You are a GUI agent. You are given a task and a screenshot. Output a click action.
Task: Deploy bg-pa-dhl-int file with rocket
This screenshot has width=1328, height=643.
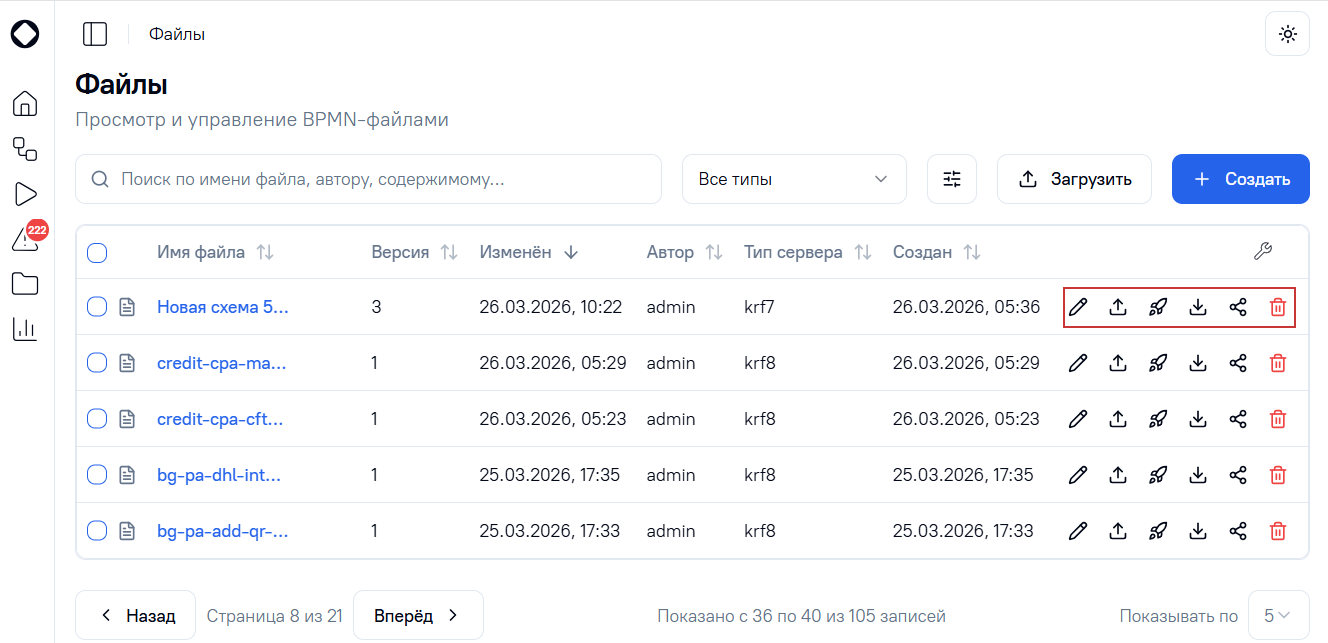point(1158,475)
